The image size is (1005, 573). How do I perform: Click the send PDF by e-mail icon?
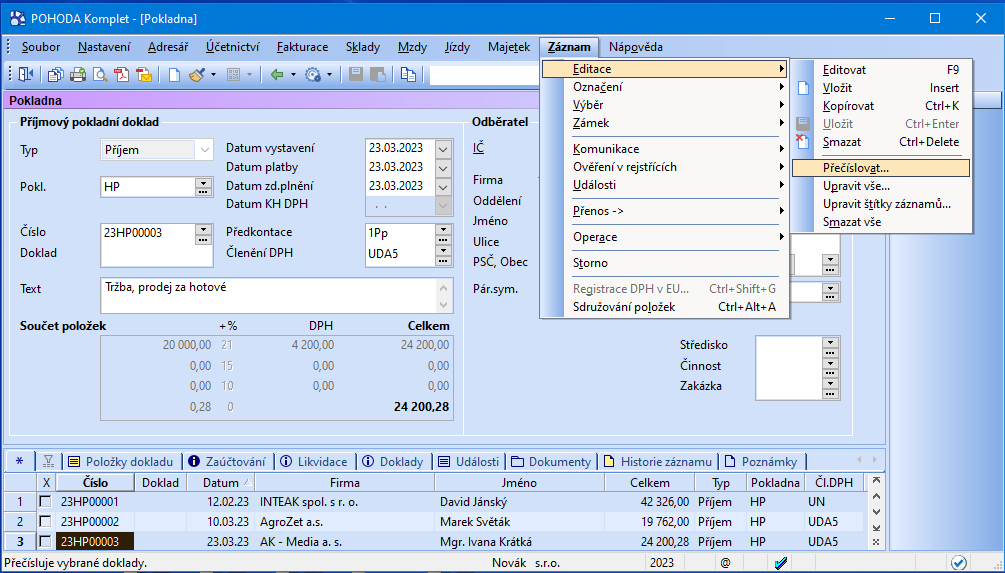[144, 75]
